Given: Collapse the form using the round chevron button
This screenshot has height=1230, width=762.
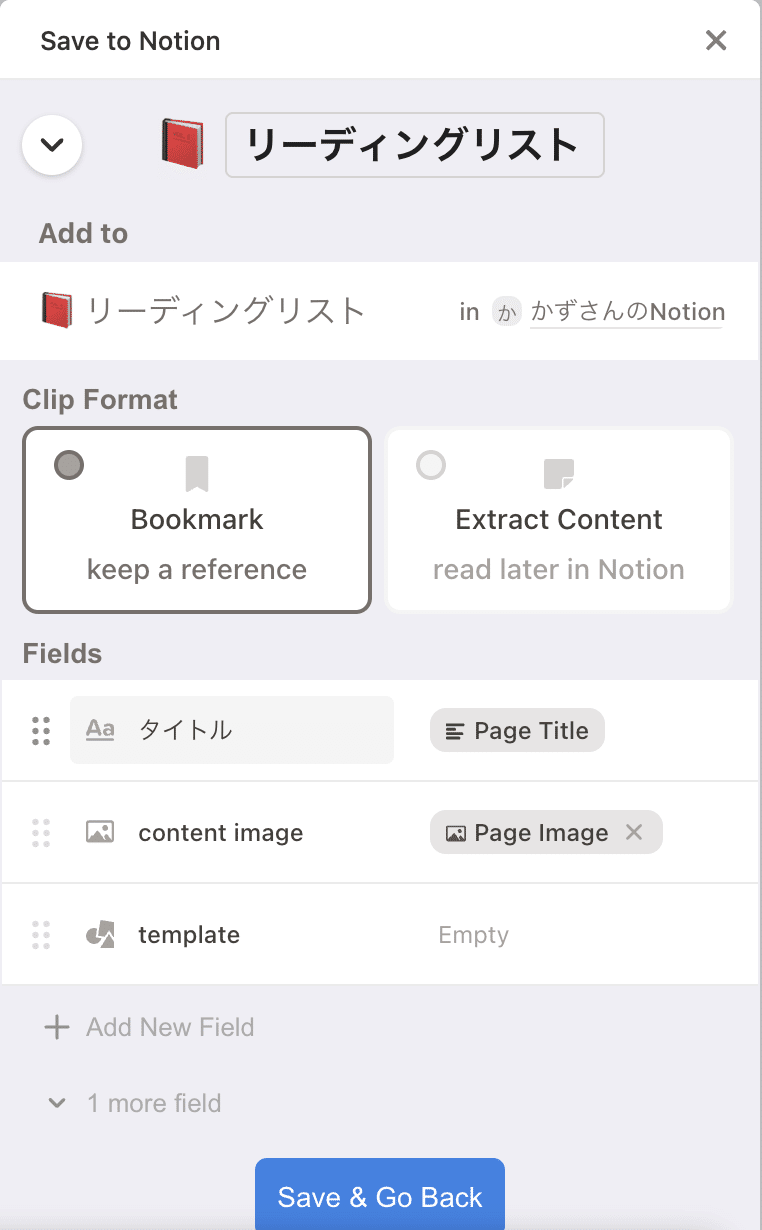Looking at the screenshot, I should click(52, 145).
